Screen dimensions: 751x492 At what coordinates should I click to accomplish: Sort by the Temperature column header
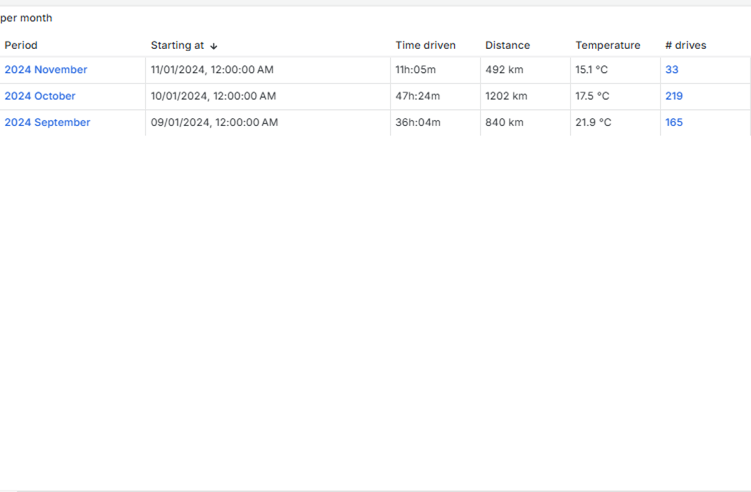pyautogui.click(x=608, y=45)
